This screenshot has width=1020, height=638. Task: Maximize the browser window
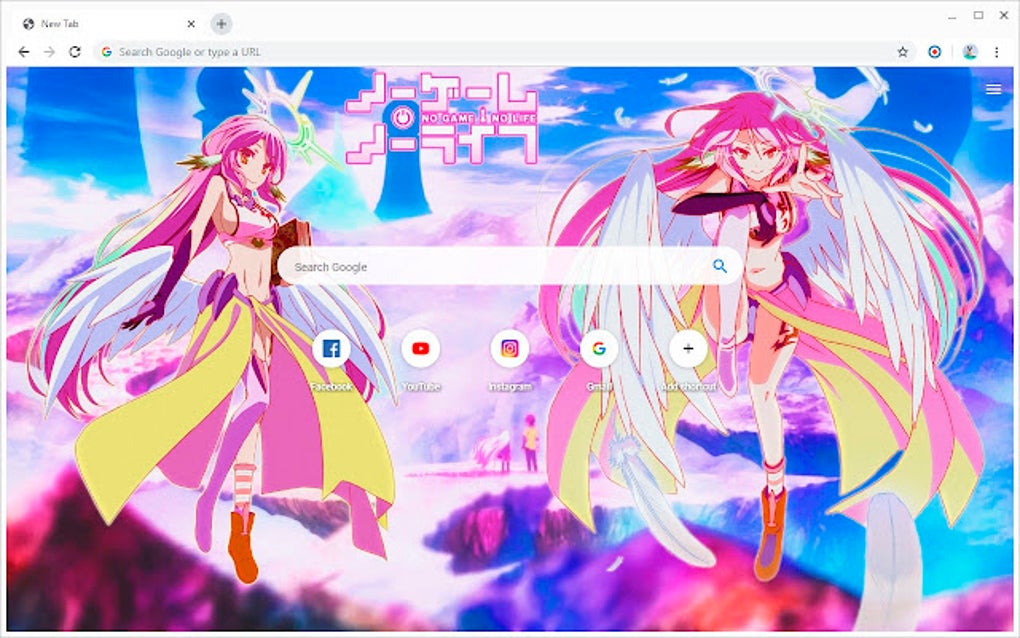point(978,15)
